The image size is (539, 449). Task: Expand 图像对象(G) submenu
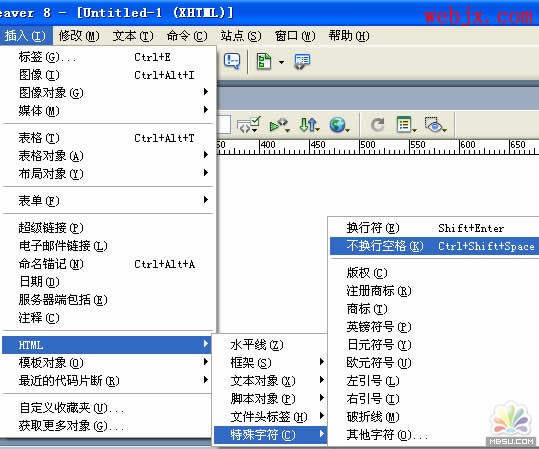(x=108, y=92)
